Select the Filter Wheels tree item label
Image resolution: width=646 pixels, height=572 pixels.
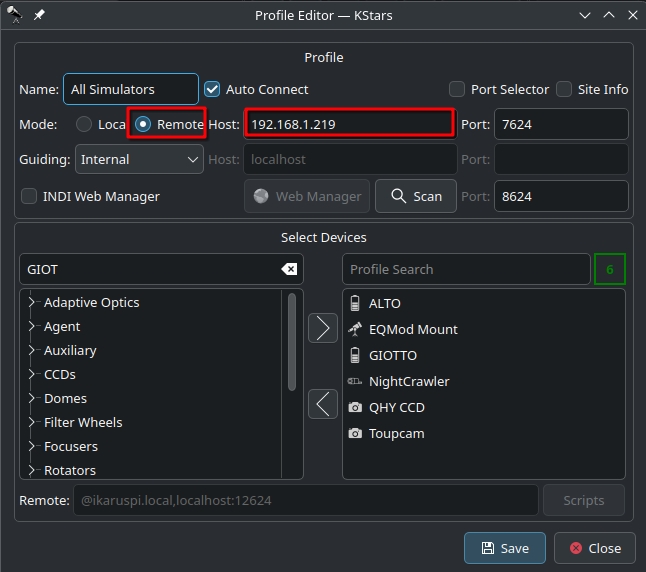click(x=83, y=422)
